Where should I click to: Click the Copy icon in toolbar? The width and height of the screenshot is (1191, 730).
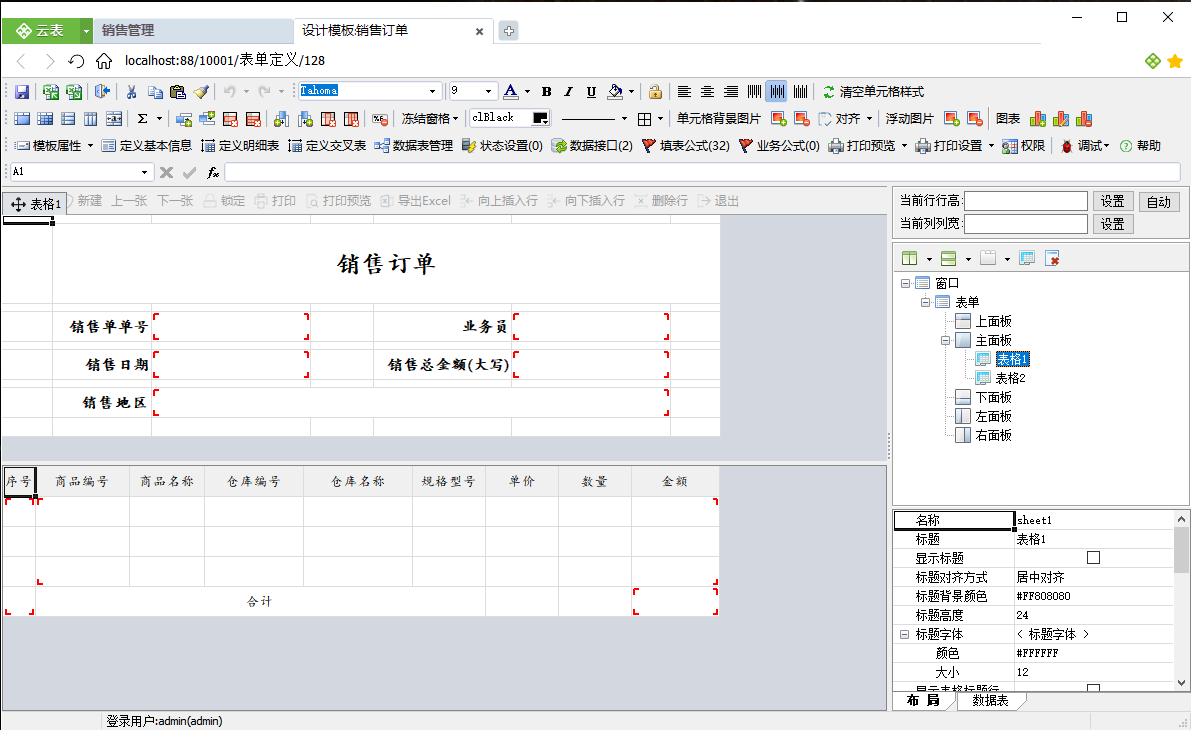coord(155,92)
